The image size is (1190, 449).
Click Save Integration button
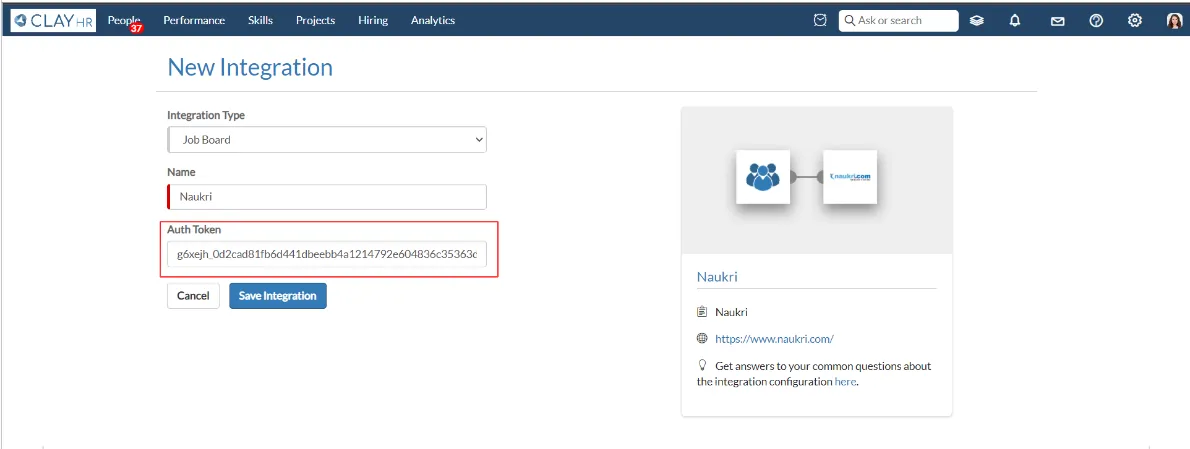point(278,296)
